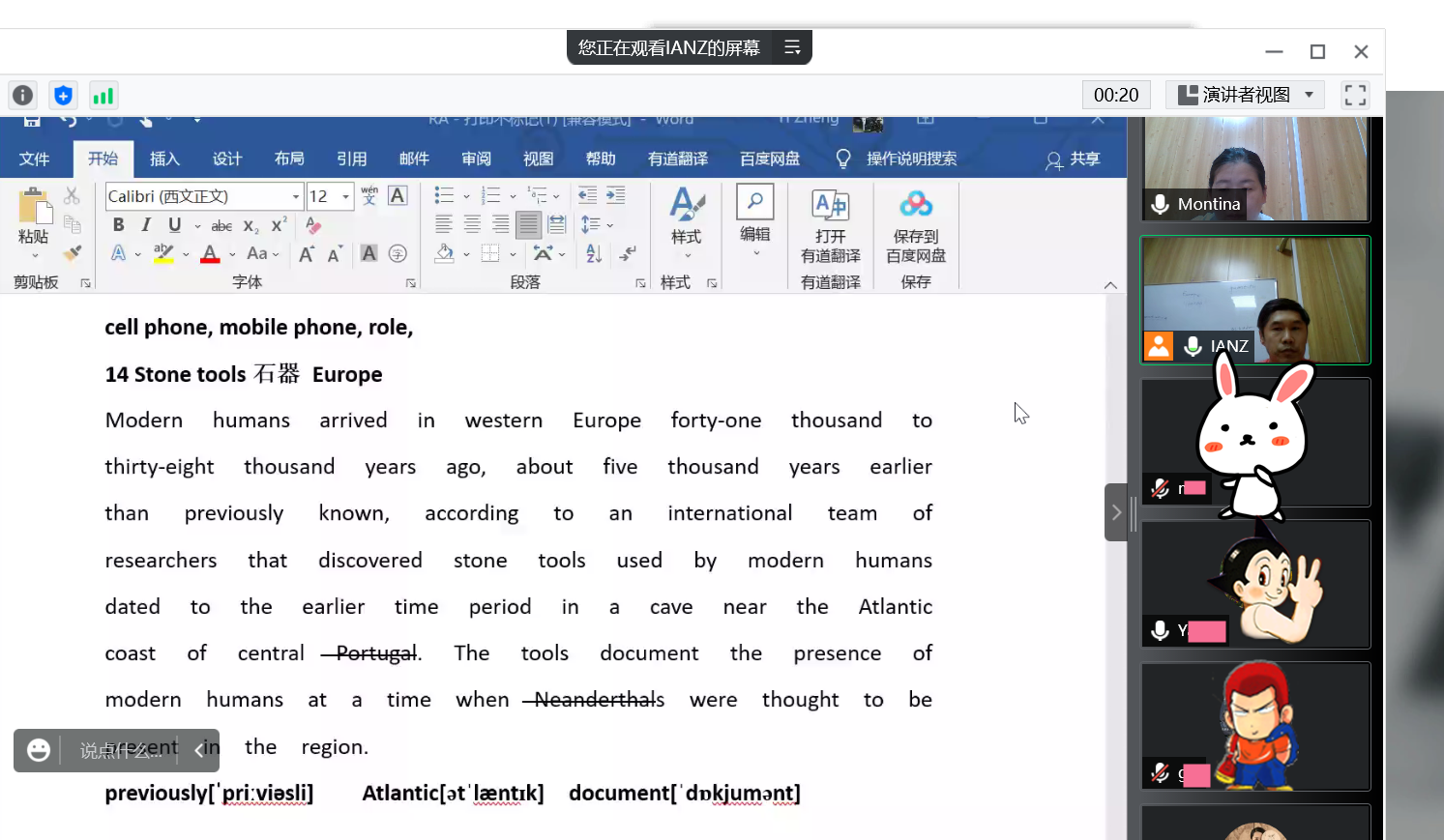This screenshot has height=840, width=1444.
Task: Click the Copy icon
Action: coord(72,224)
